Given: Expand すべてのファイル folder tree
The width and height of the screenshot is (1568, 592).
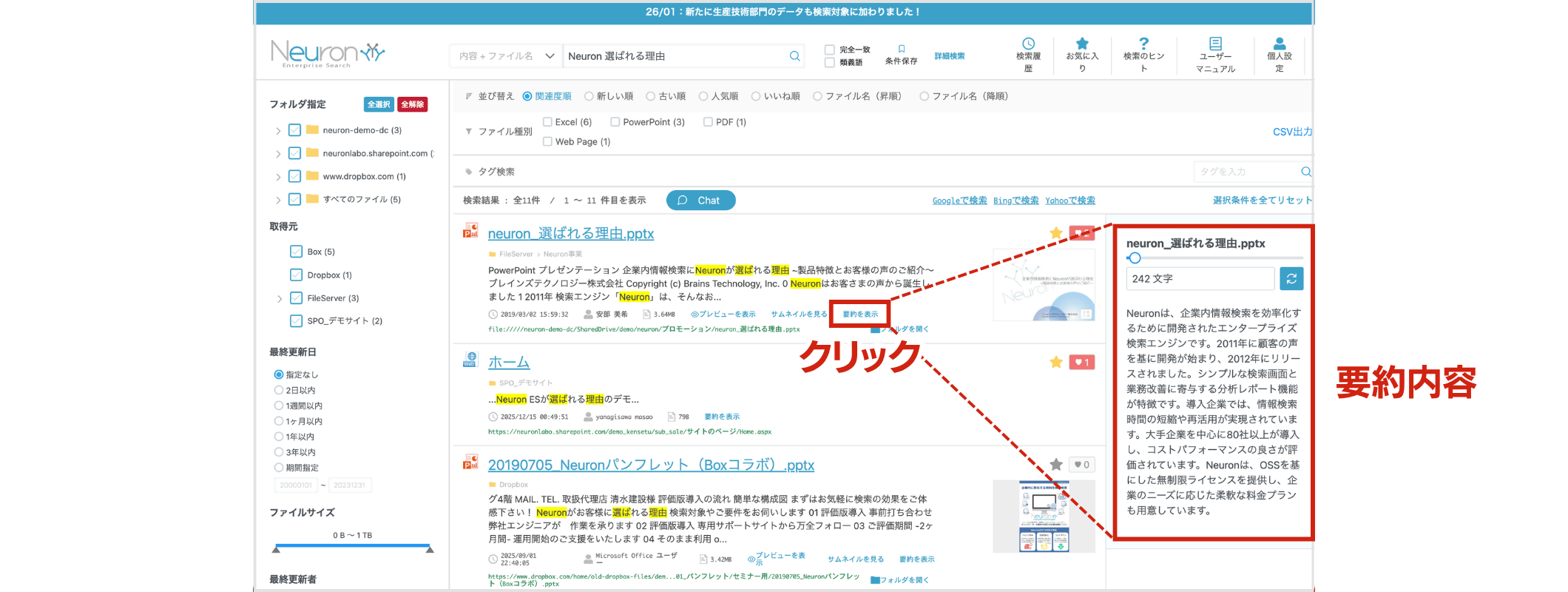Looking at the screenshot, I should (278, 200).
